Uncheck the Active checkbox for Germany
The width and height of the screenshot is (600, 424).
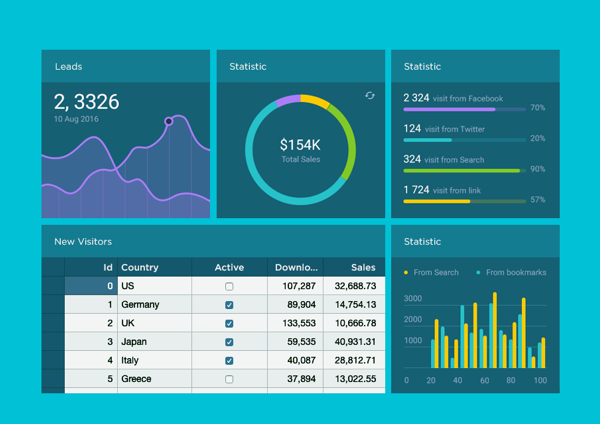coord(229,305)
